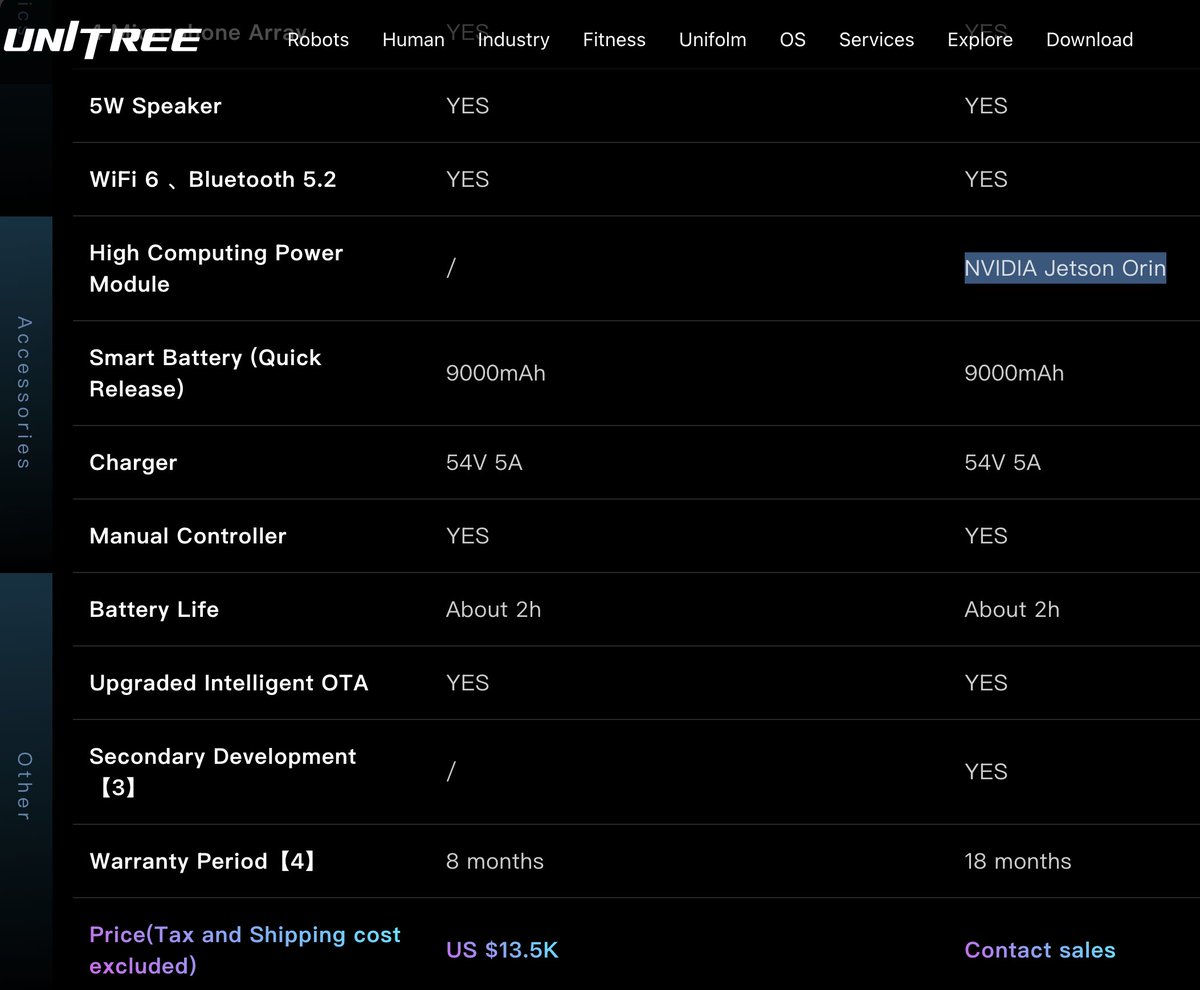Click the Contact sales link
This screenshot has width=1200, height=990.
pos(1040,950)
